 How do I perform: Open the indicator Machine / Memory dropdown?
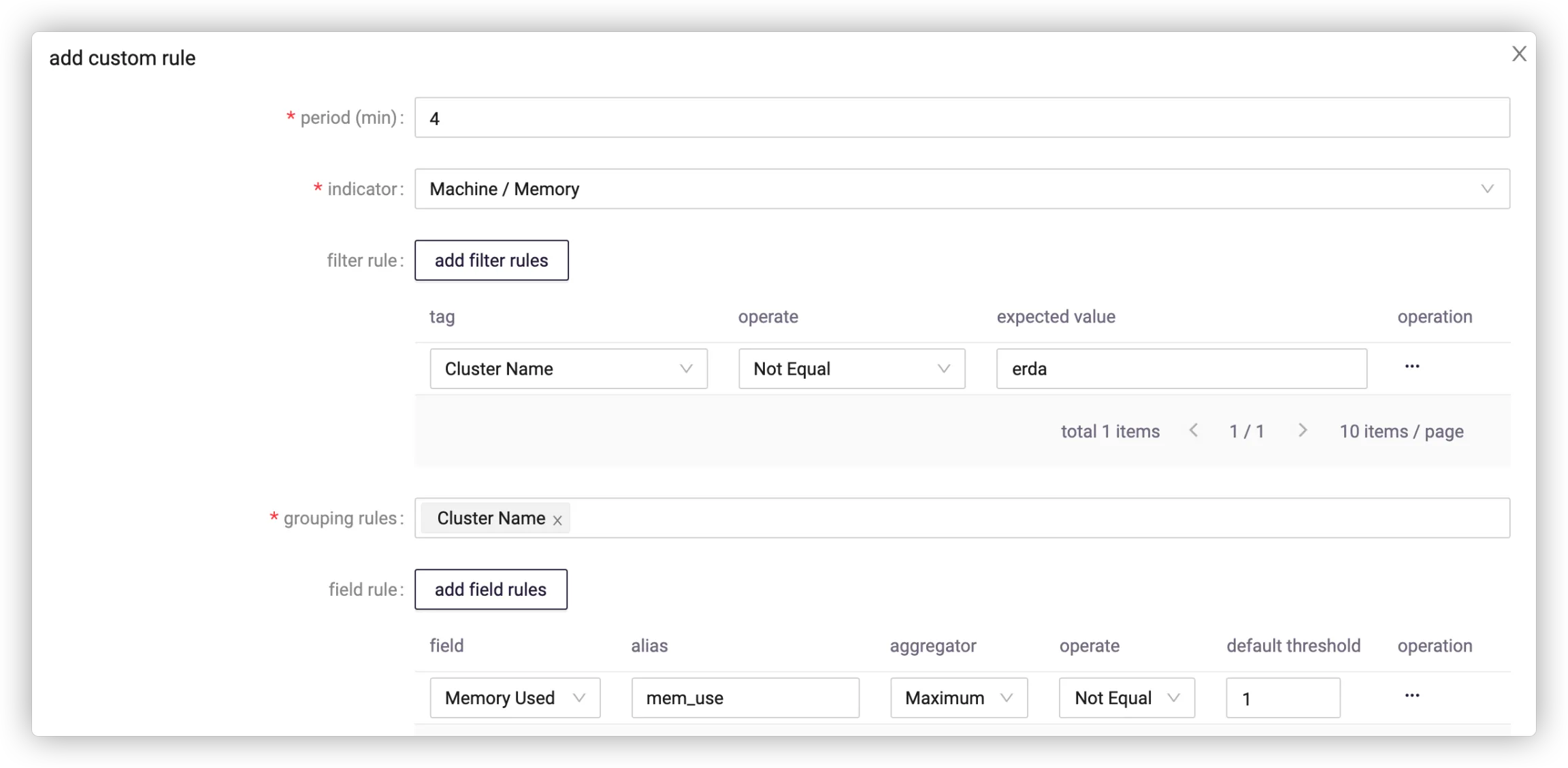962,189
